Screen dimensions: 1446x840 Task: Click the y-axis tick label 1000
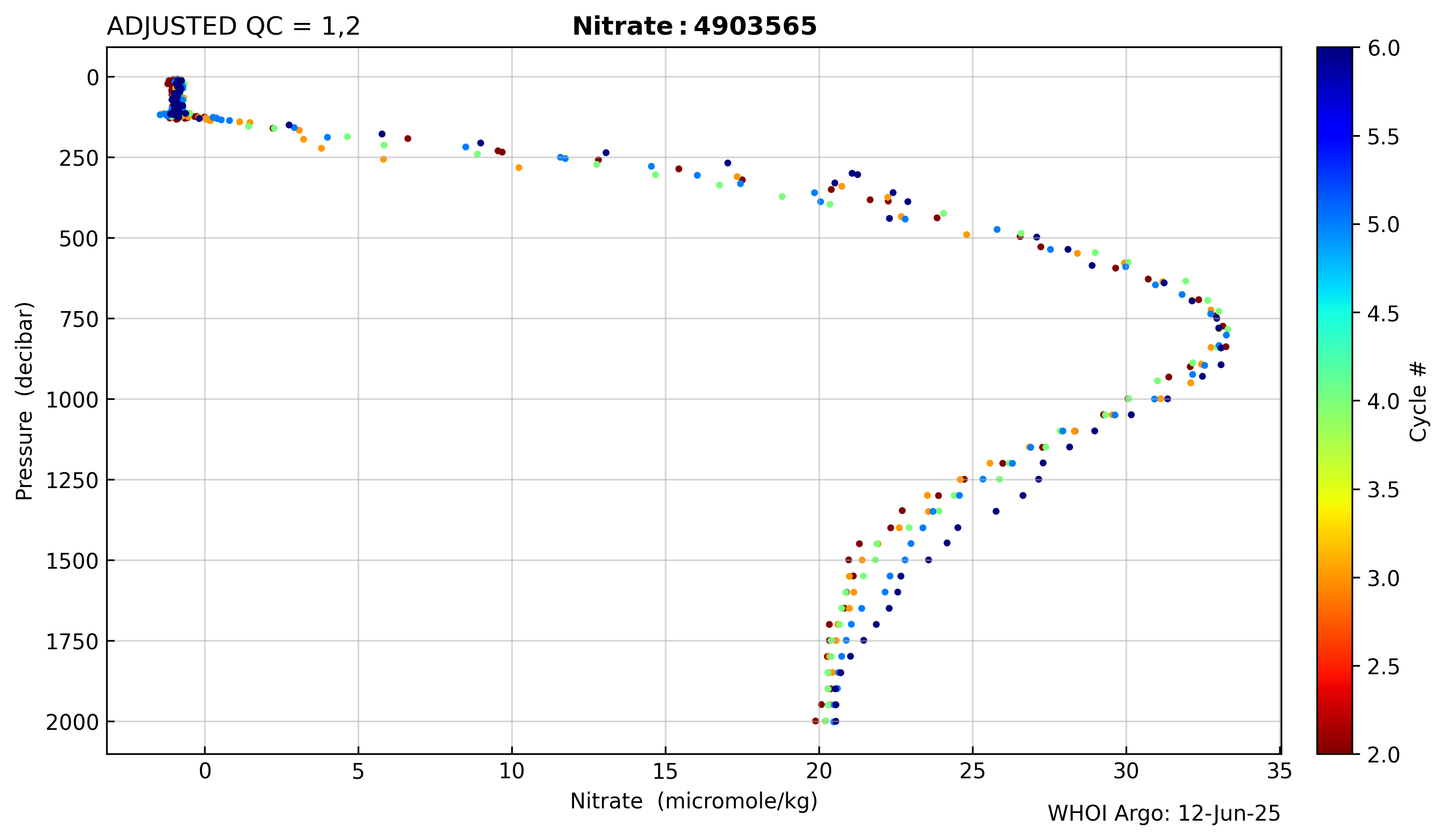point(72,400)
